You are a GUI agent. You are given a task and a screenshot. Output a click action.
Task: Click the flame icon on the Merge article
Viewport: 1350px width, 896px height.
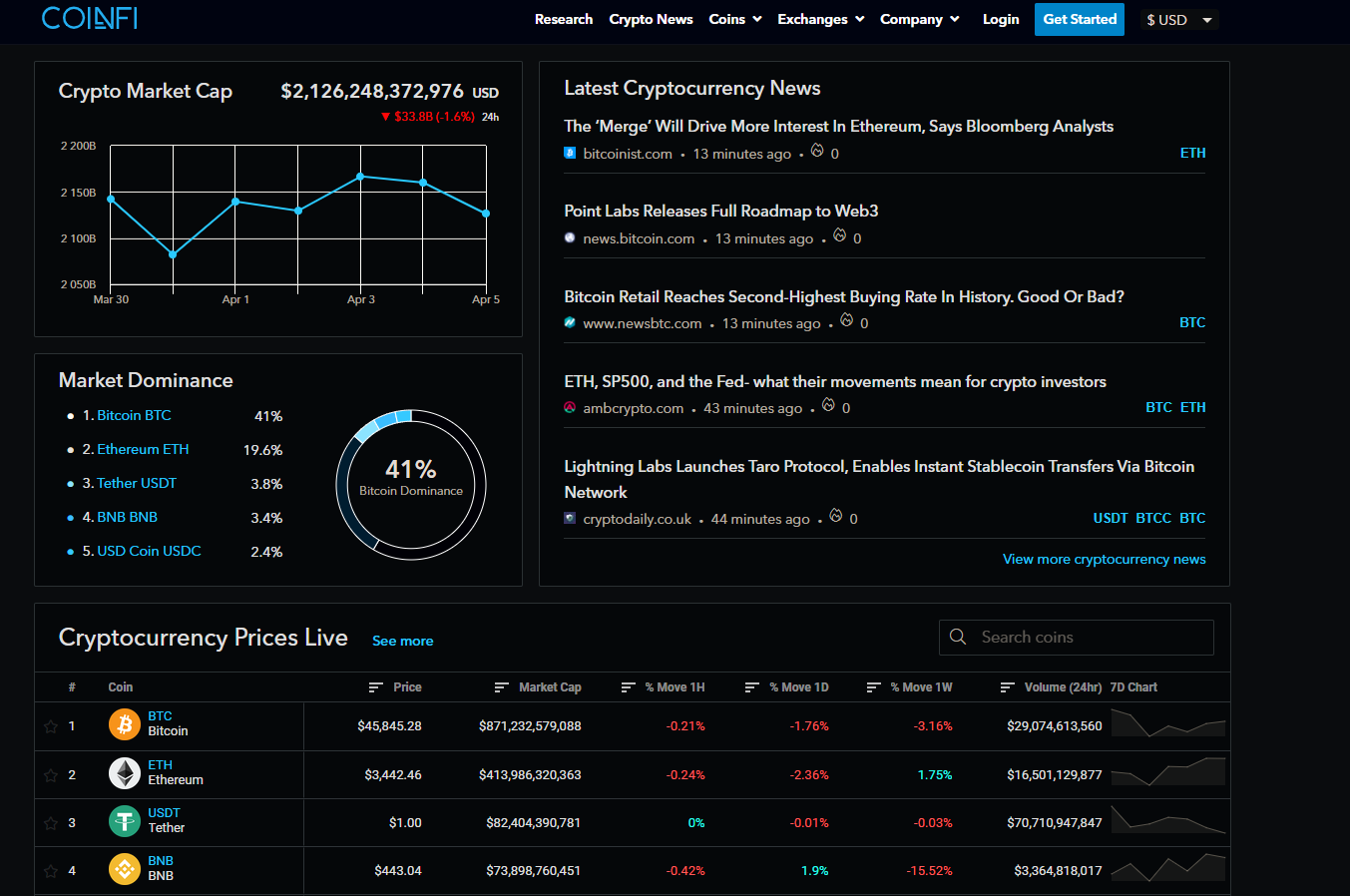817,151
